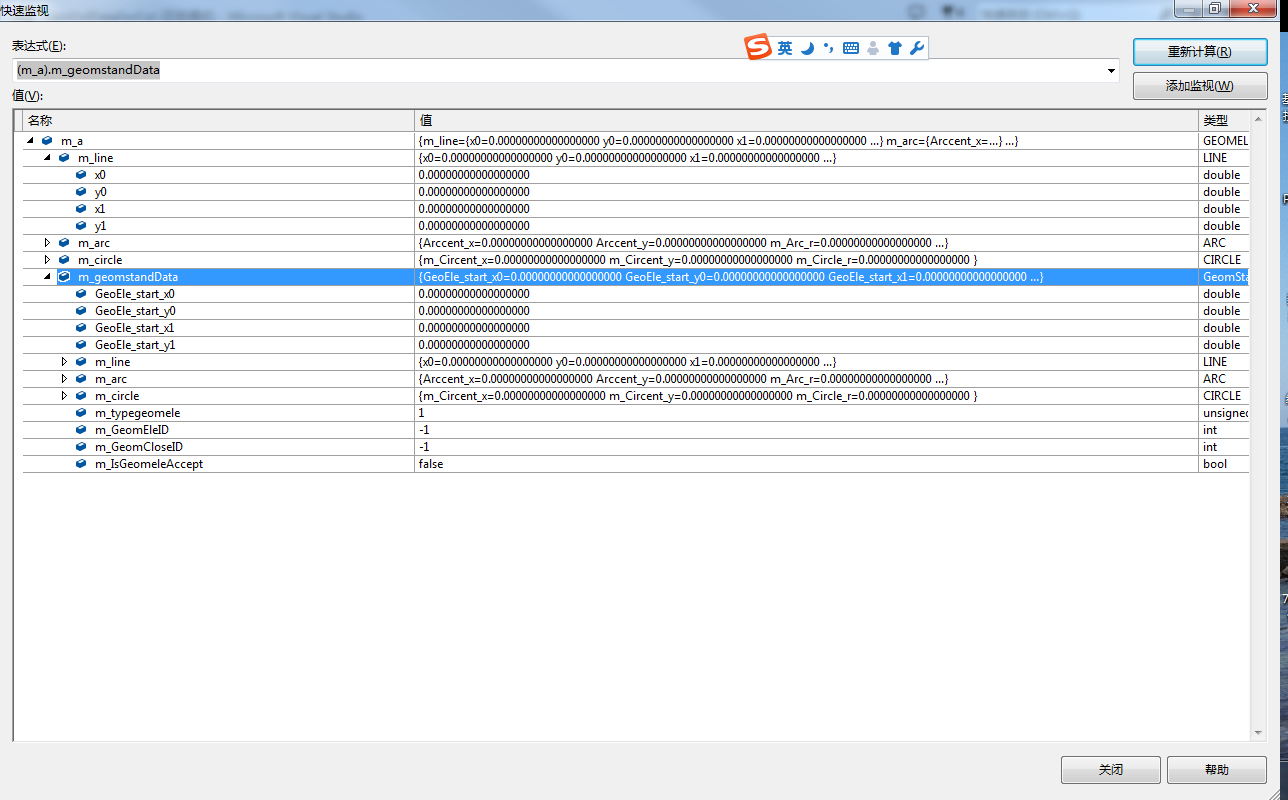Screen dimensions: 1288x800
Task: Select the x0 row under m_line
Action: tap(635, 175)
